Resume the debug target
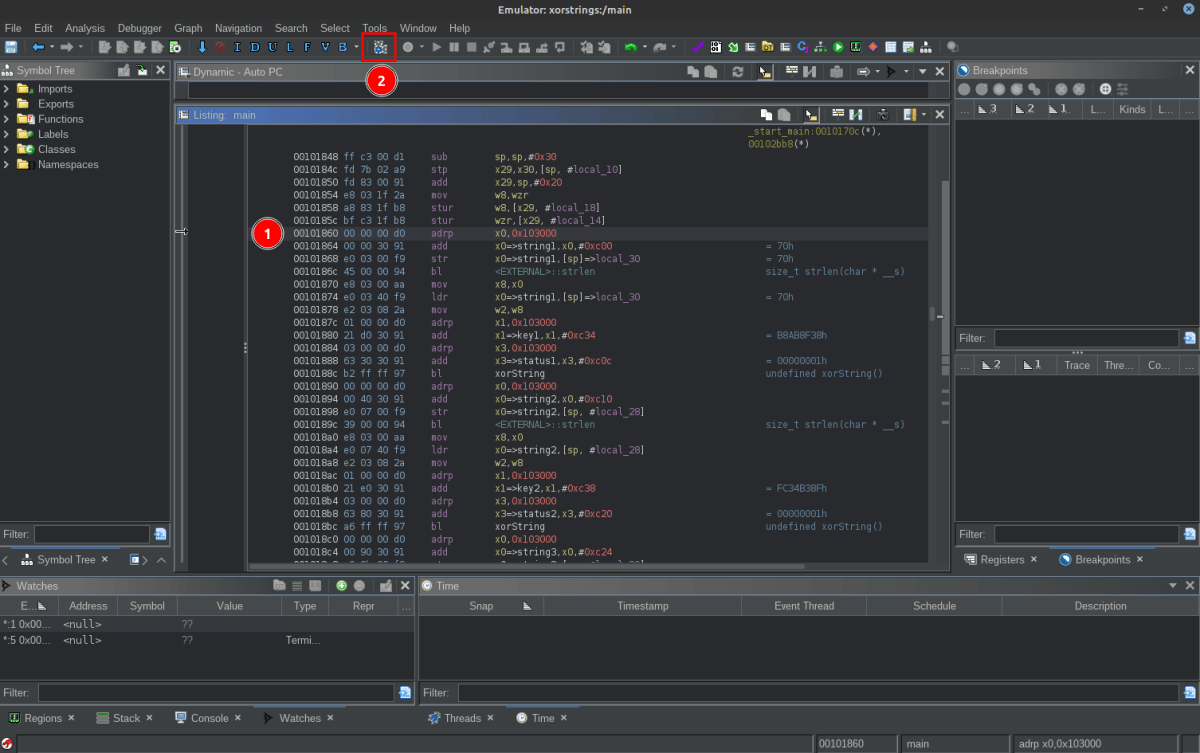The image size is (1200, 753). click(x=437, y=47)
